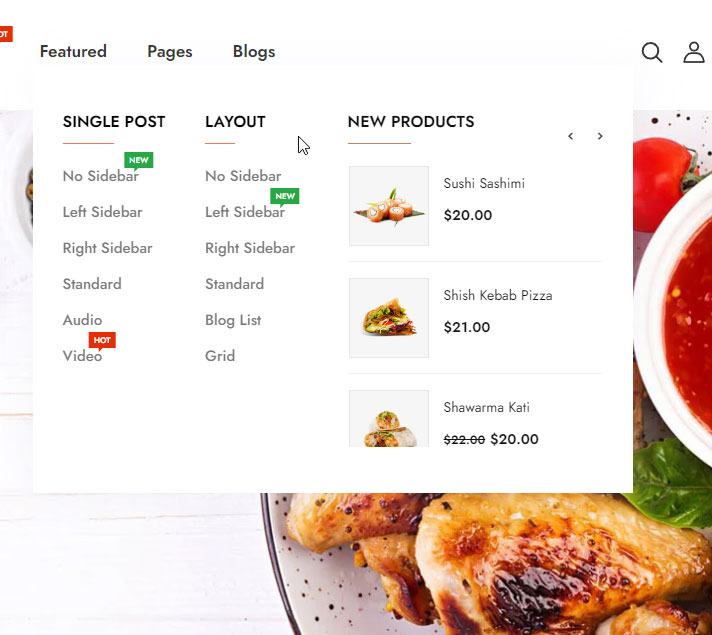
Task: Open the Featured menu
Action: 73,51
